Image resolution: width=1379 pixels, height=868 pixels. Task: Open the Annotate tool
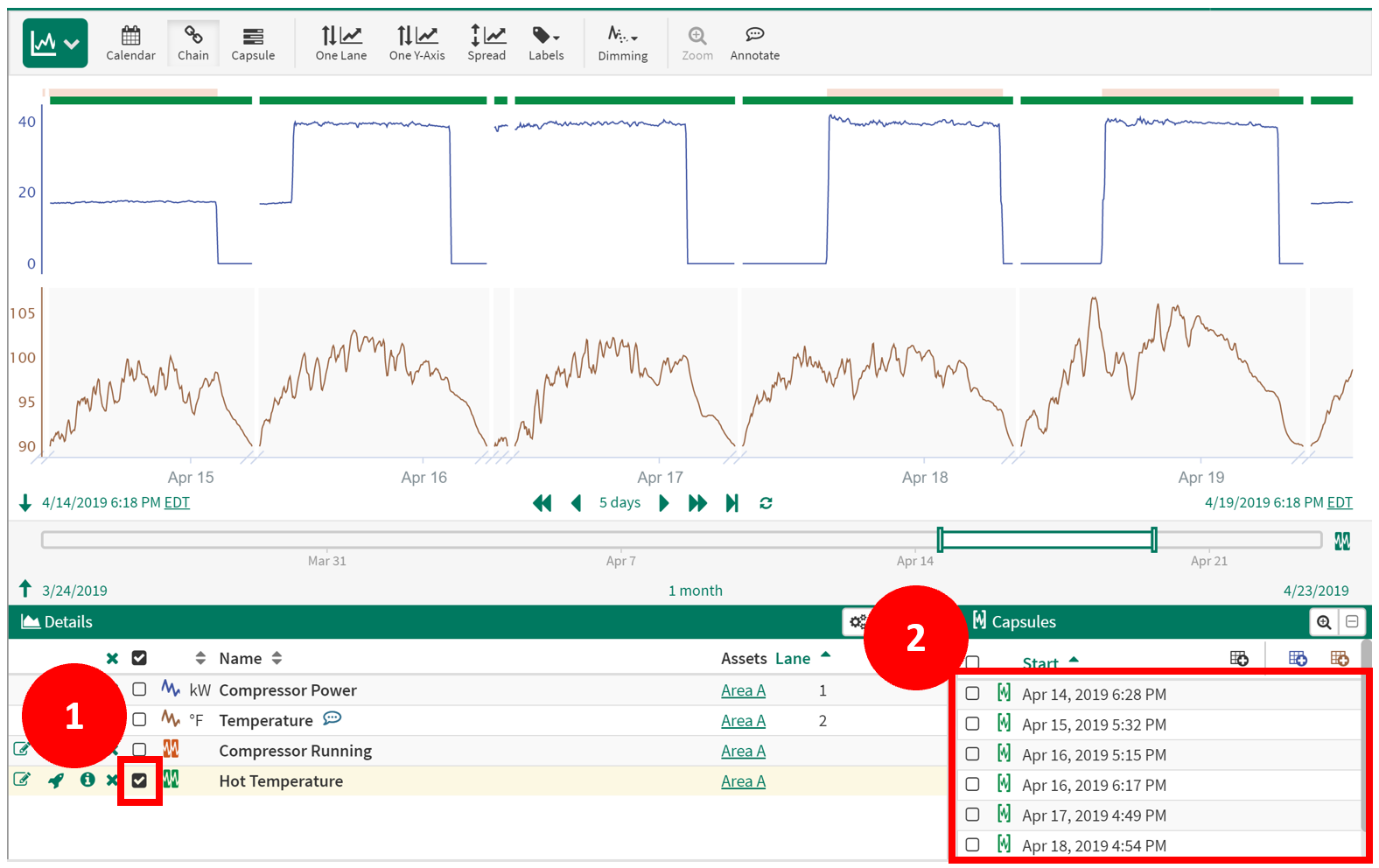[754, 43]
